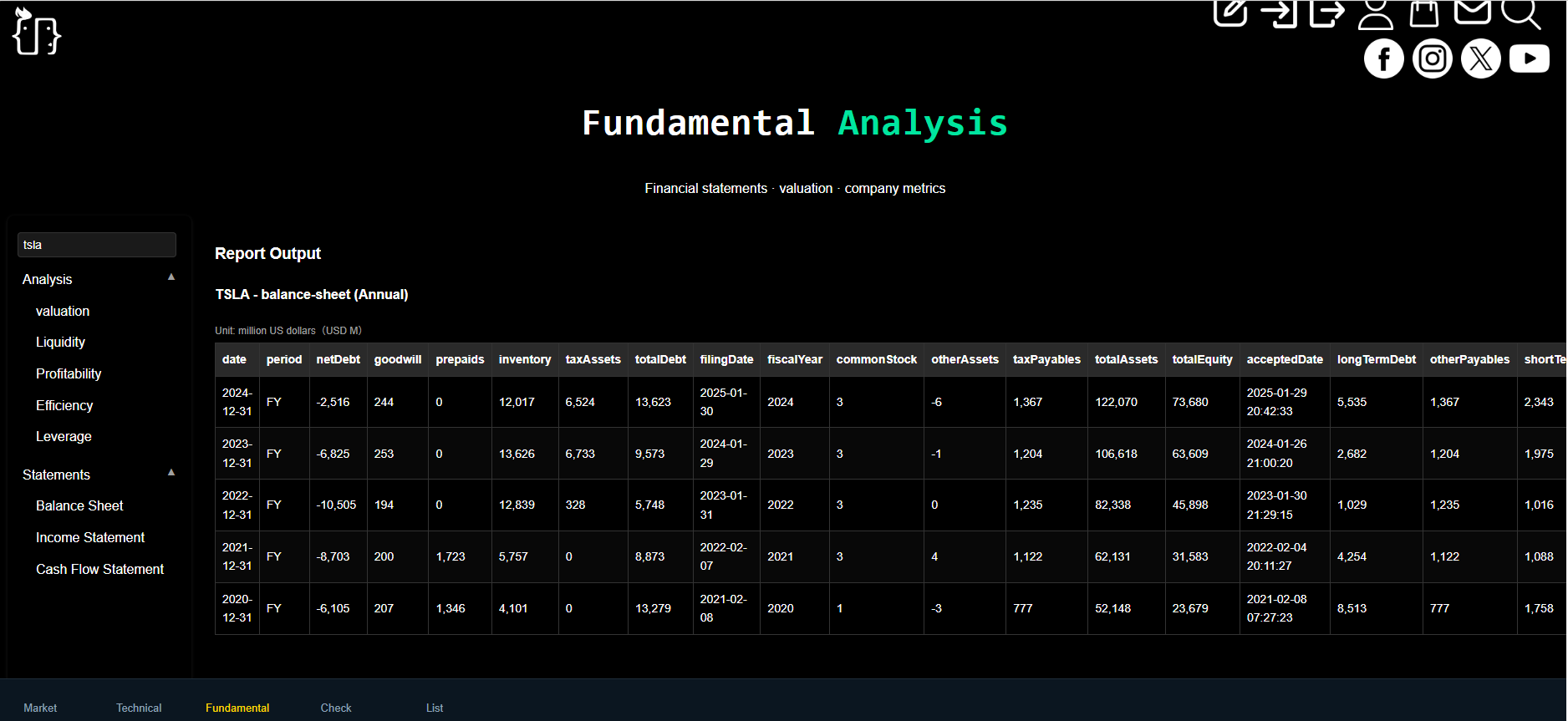Click the taxPayables column header
1568x721 pixels.
pos(1046,359)
